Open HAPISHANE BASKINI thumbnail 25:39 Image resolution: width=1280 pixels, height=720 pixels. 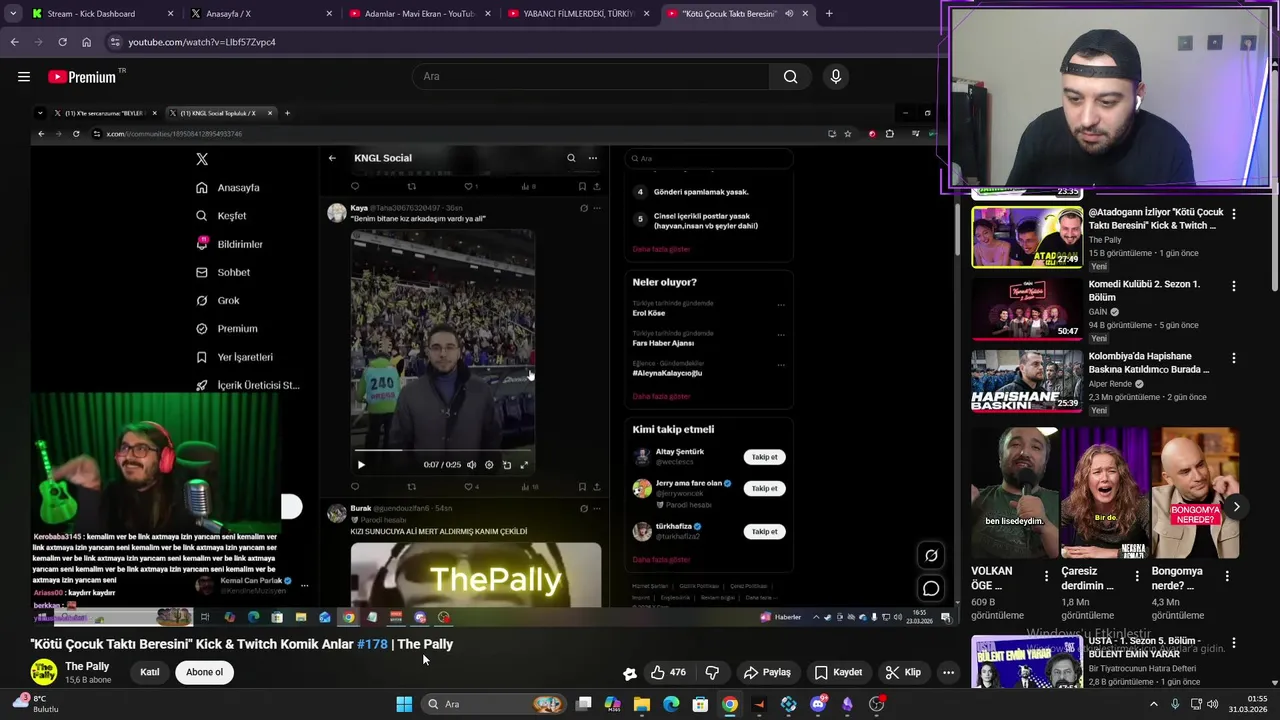(1027, 381)
